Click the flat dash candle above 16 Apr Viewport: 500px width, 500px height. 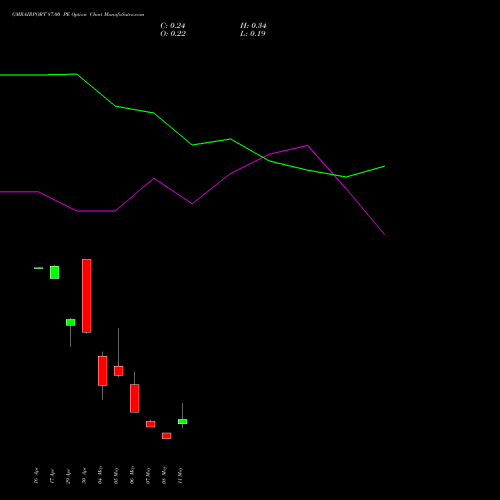coord(39,268)
